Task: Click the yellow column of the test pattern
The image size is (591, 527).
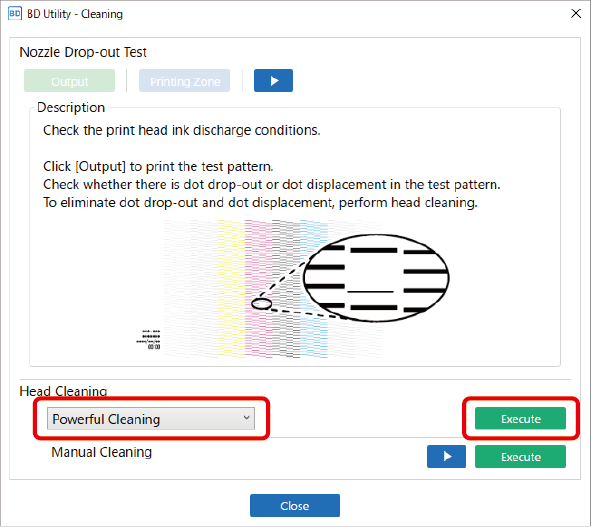Action: tap(231, 288)
